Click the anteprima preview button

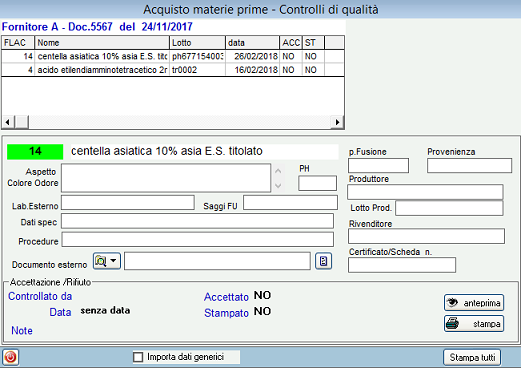pos(474,303)
